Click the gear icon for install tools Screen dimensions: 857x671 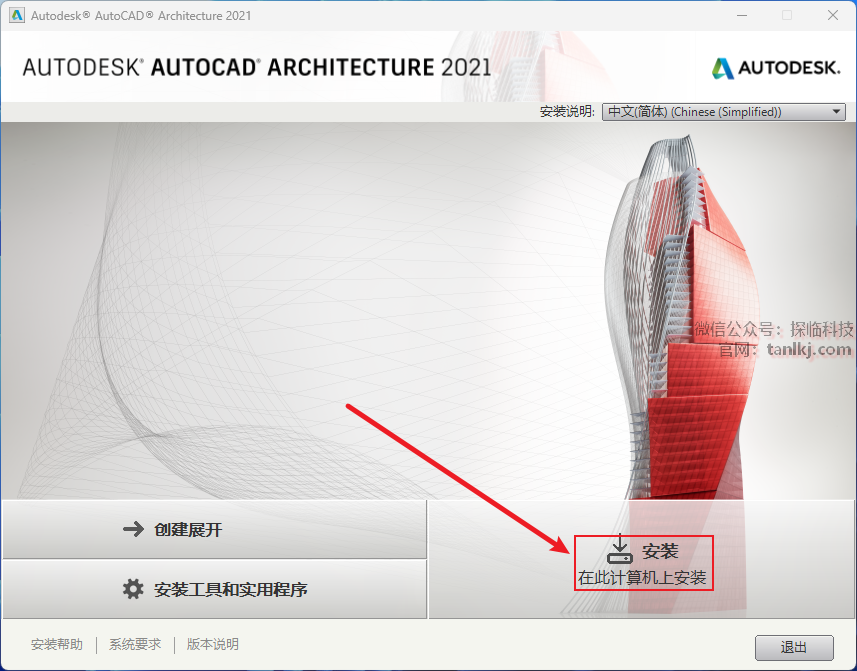[133, 589]
